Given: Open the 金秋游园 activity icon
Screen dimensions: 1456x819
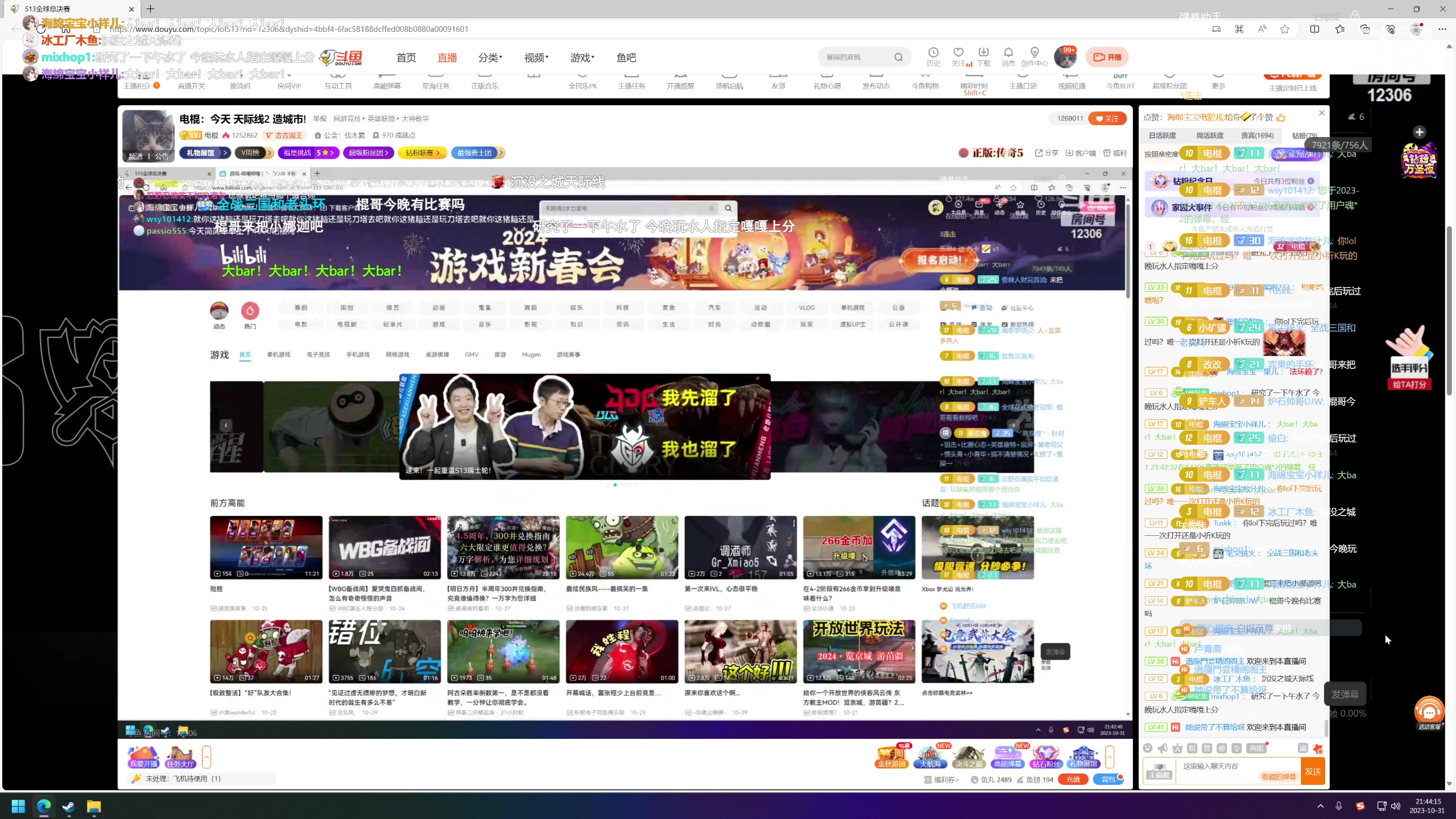Looking at the screenshot, I should 891,756.
